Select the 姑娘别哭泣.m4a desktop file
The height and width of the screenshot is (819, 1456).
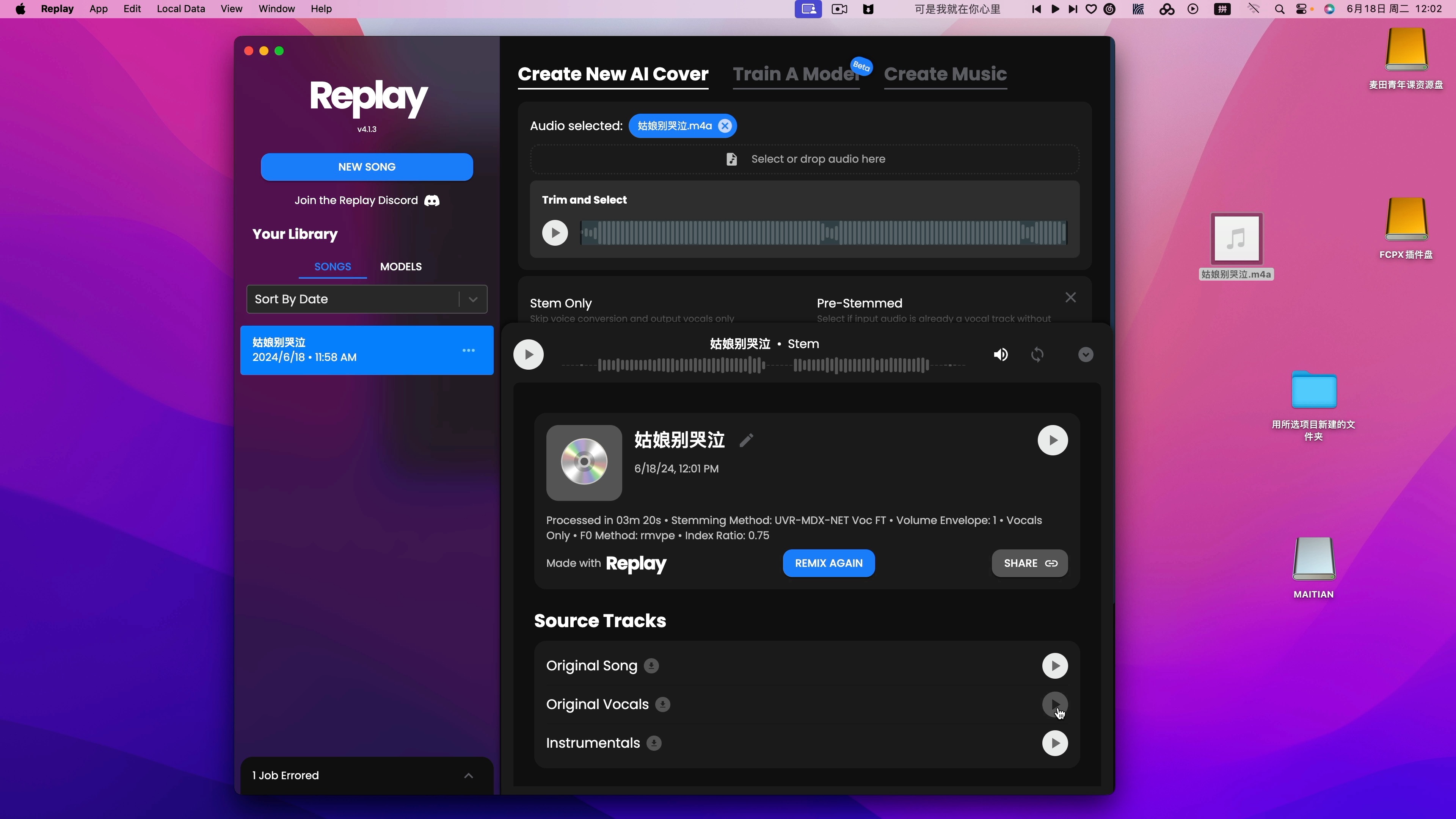coord(1236,246)
